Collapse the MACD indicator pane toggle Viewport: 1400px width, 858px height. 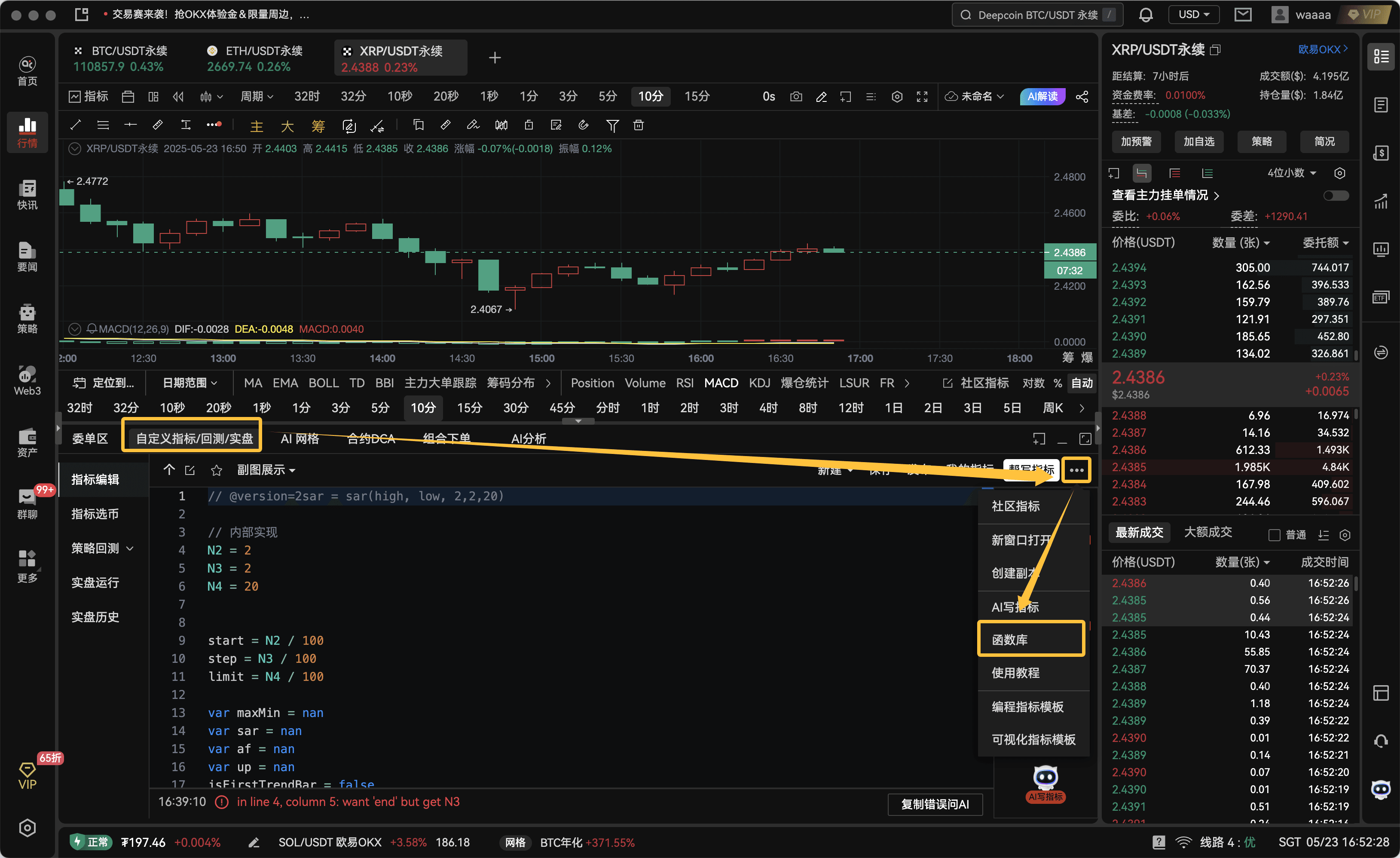click(x=74, y=329)
